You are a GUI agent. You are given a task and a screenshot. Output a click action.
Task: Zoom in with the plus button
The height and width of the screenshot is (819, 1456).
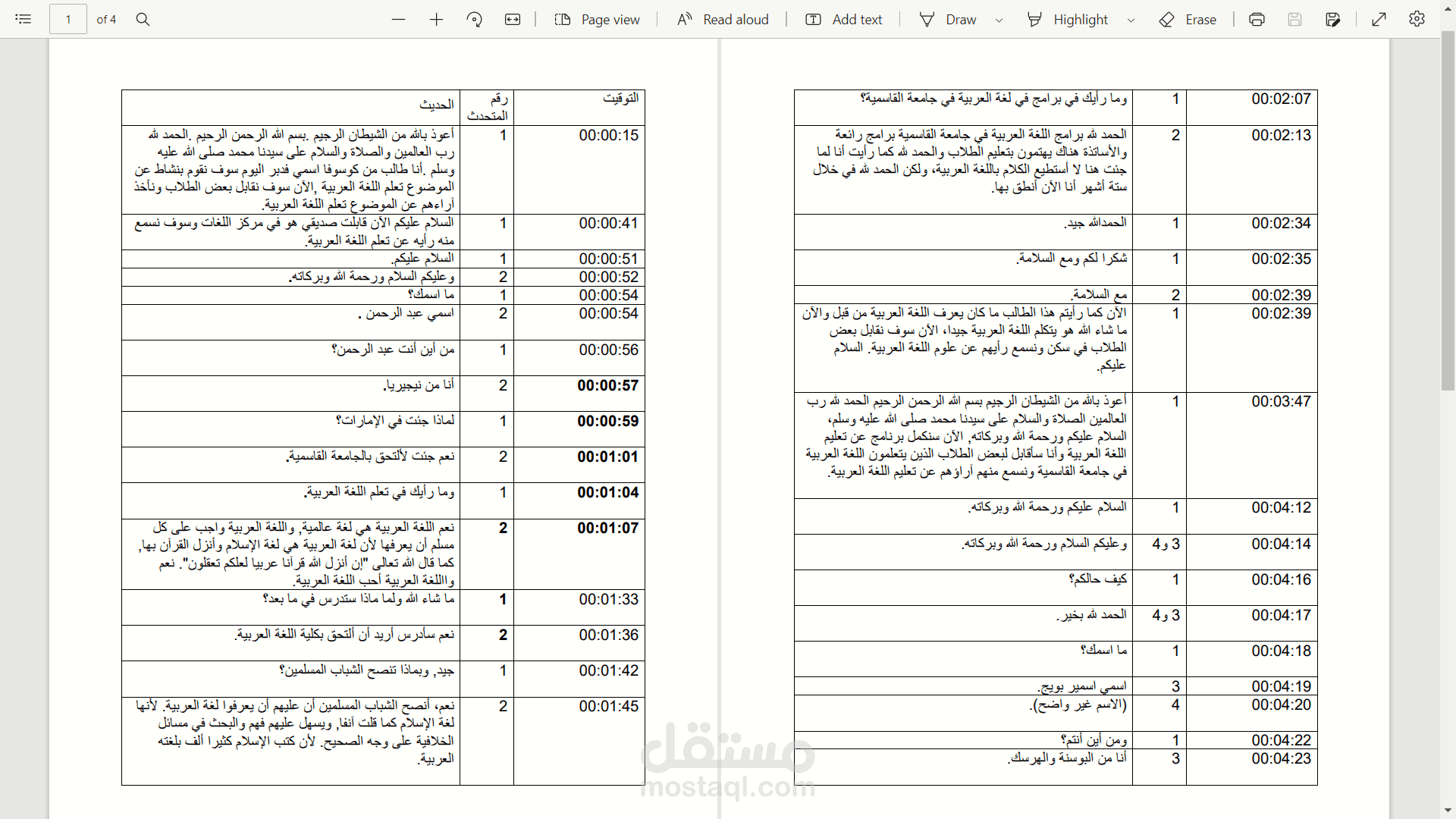pyautogui.click(x=436, y=19)
